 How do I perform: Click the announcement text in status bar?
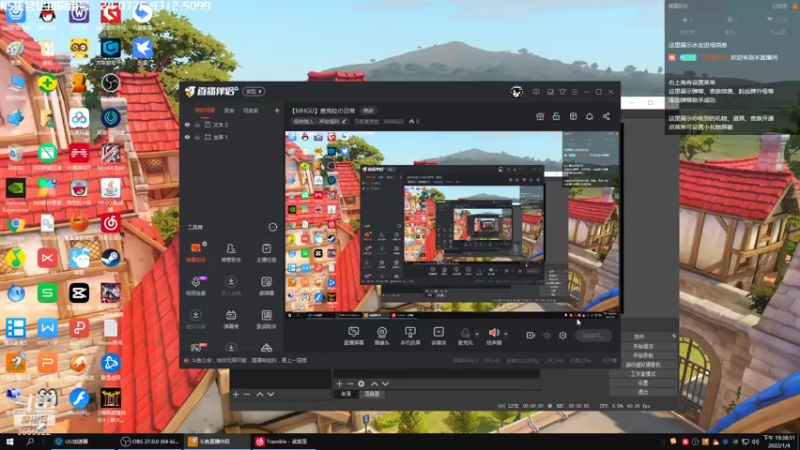248,360
